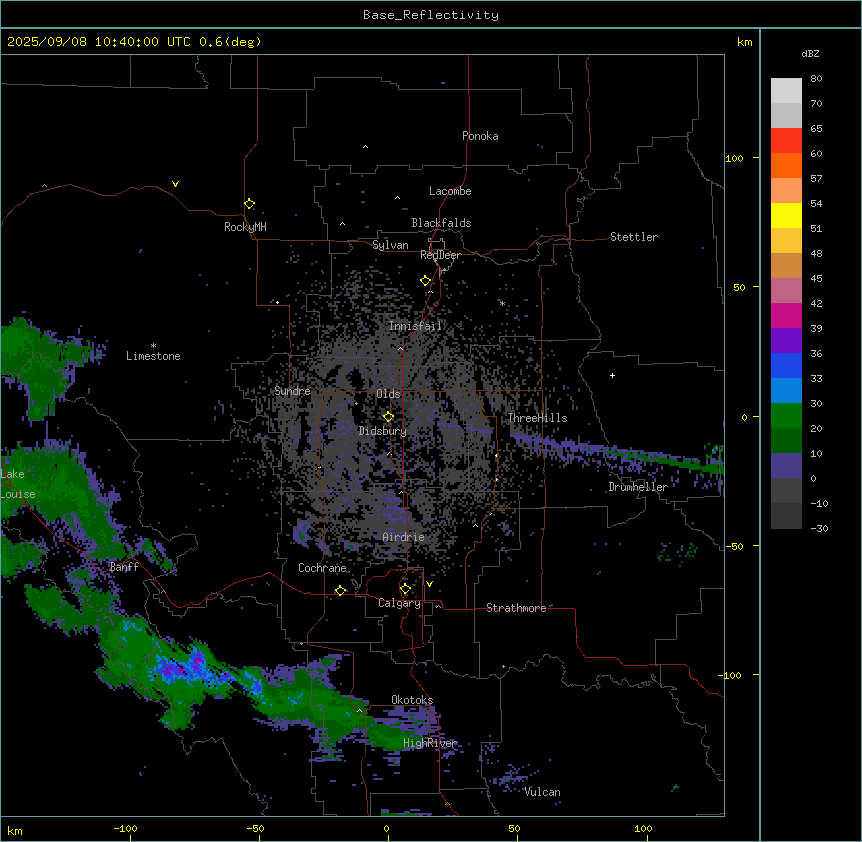Click the red 65 dBZ legend swatch
This screenshot has height=842, width=862.
click(786, 140)
